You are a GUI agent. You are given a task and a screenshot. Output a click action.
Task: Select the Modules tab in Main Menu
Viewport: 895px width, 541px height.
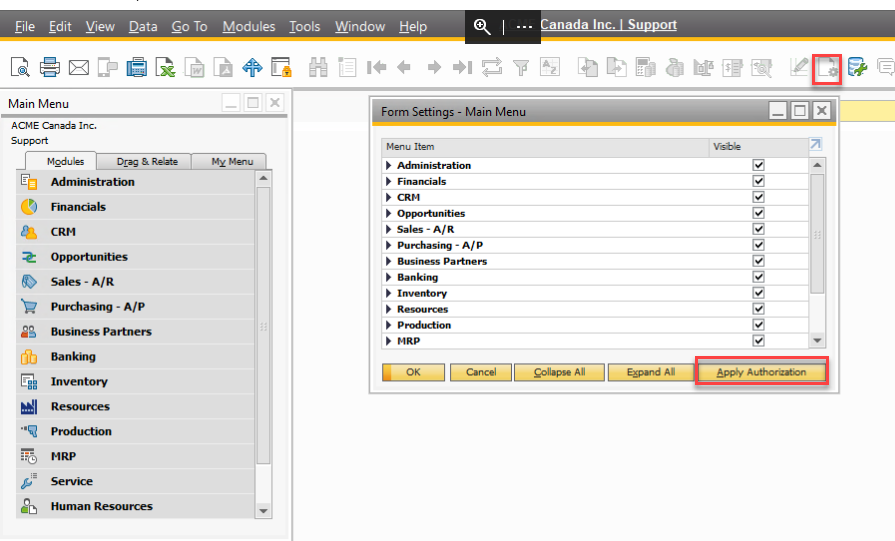65,162
